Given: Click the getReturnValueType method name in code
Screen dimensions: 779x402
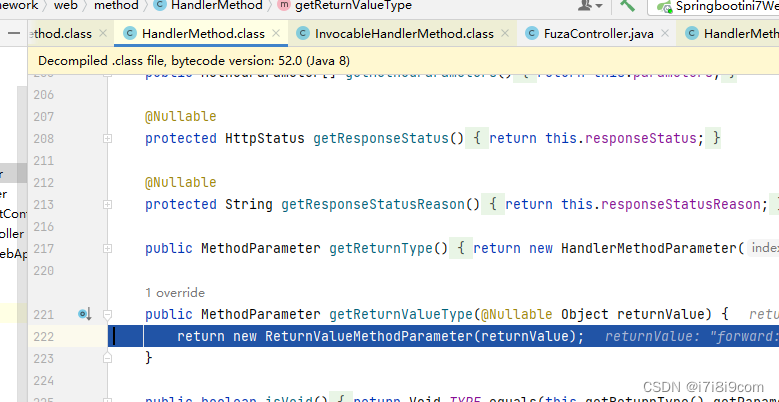Looking at the screenshot, I should (401, 314).
